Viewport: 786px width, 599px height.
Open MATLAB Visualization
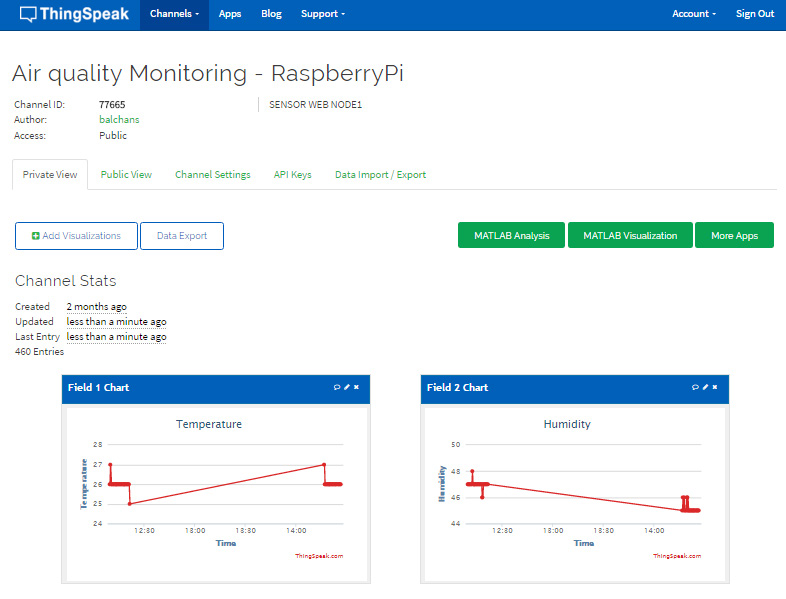[x=630, y=235]
